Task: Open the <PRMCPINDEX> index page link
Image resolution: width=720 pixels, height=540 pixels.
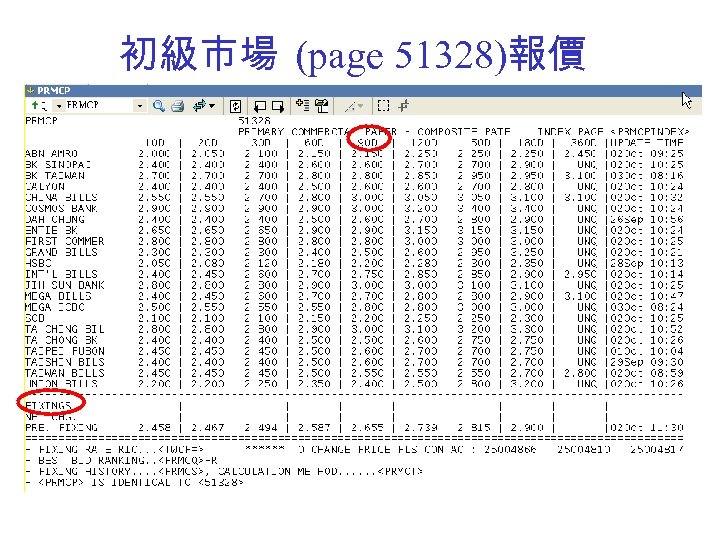Action: pyautogui.click(x=650, y=132)
